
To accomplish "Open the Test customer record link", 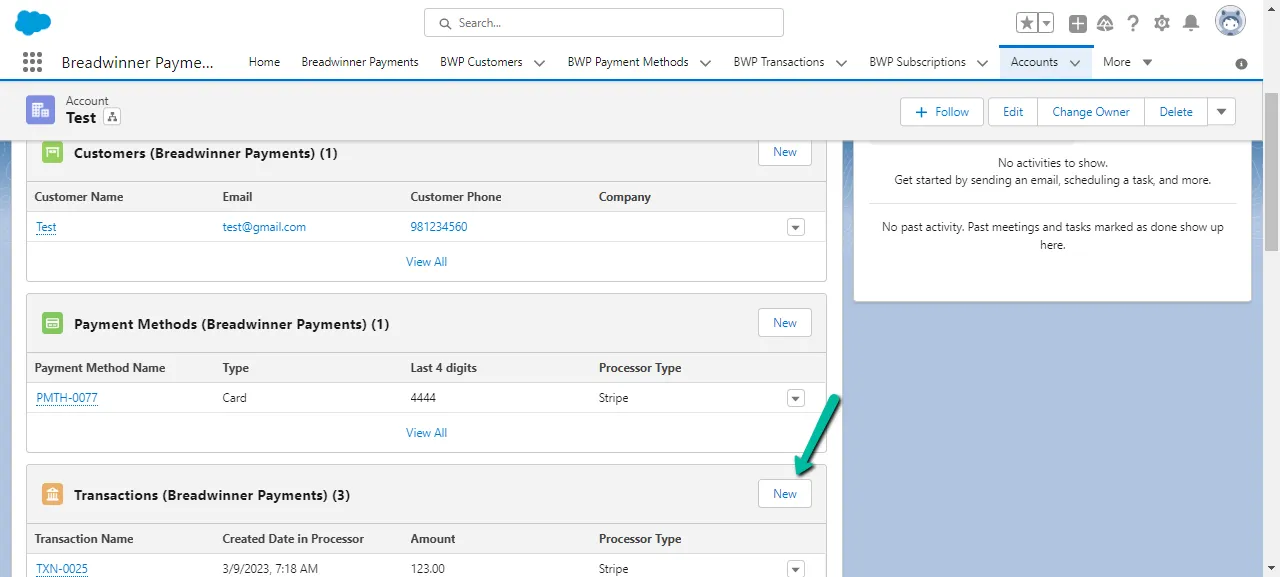I will click(46, 227).
